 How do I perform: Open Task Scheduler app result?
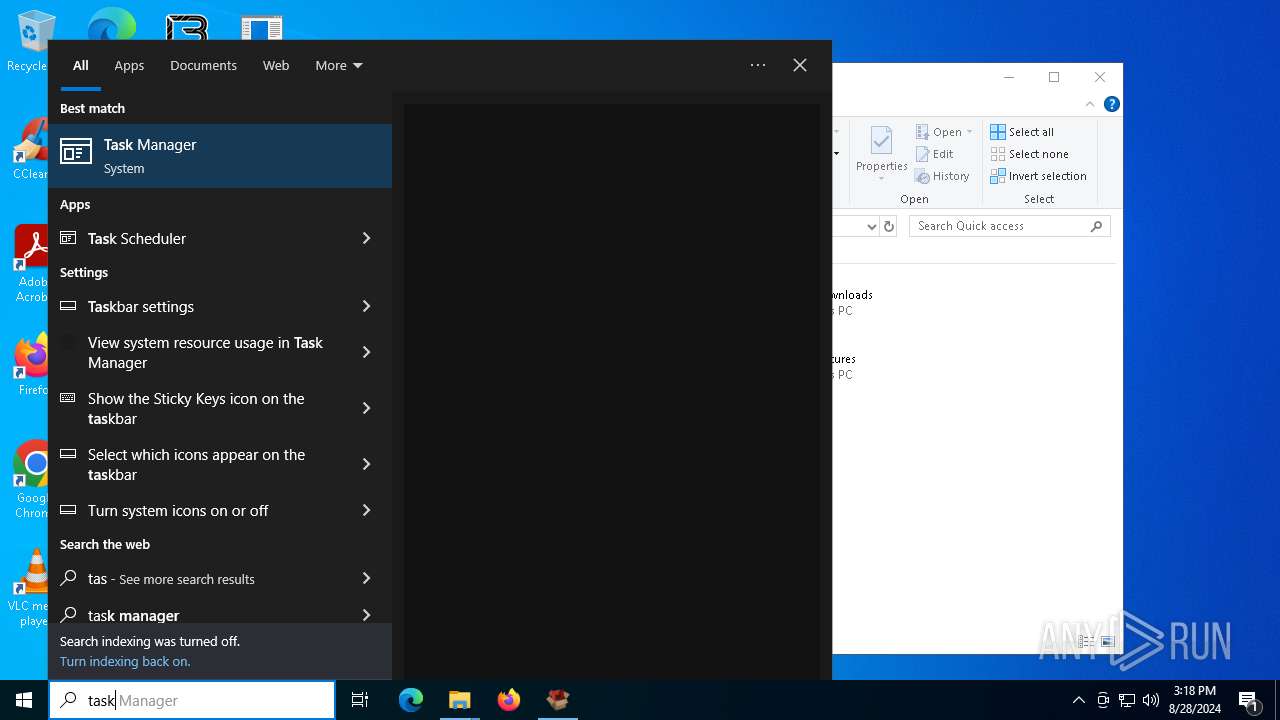(220, 238)
